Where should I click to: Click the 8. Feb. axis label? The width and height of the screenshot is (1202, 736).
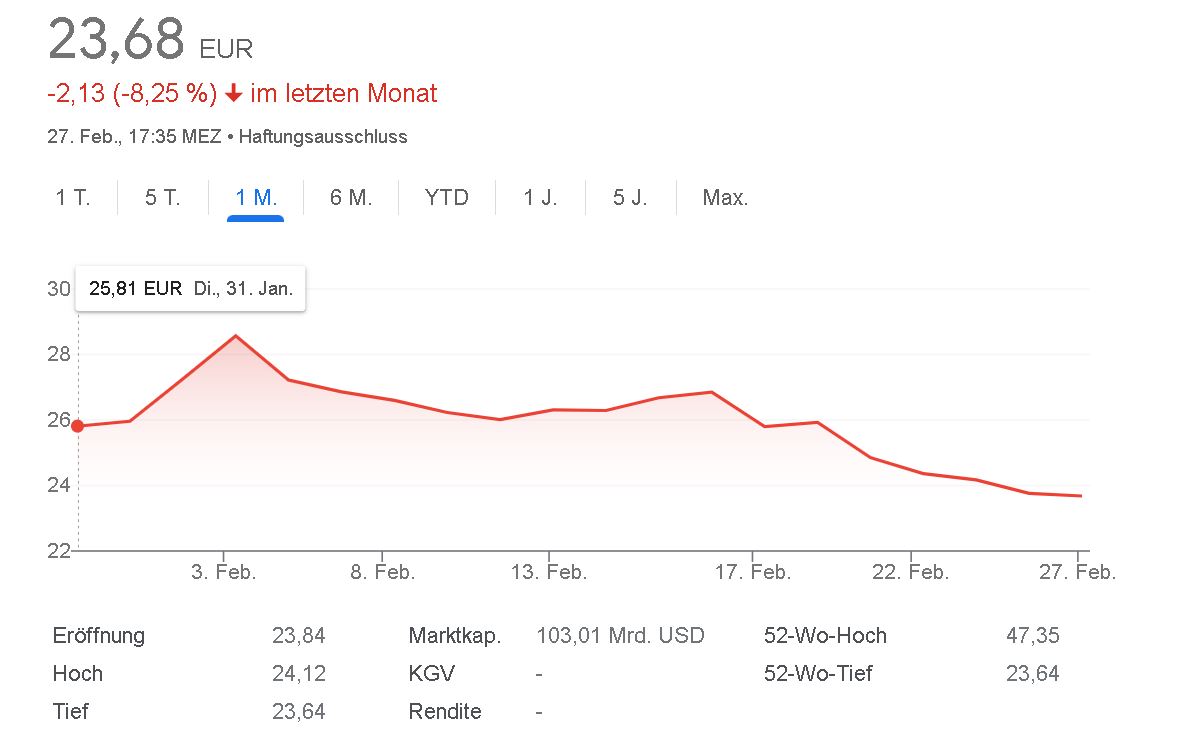(382, 573)
